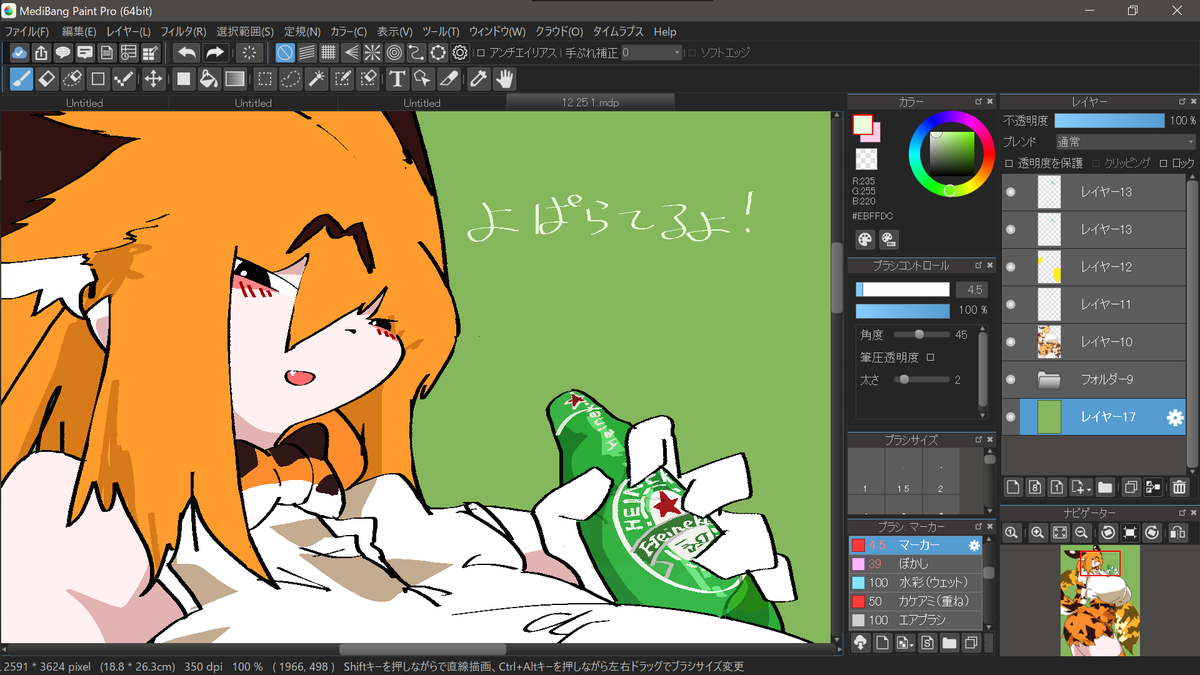Enable the アンチエイリアス checkbox
1200x675 pixels.
pyautogui.click(x=479, y=53)
